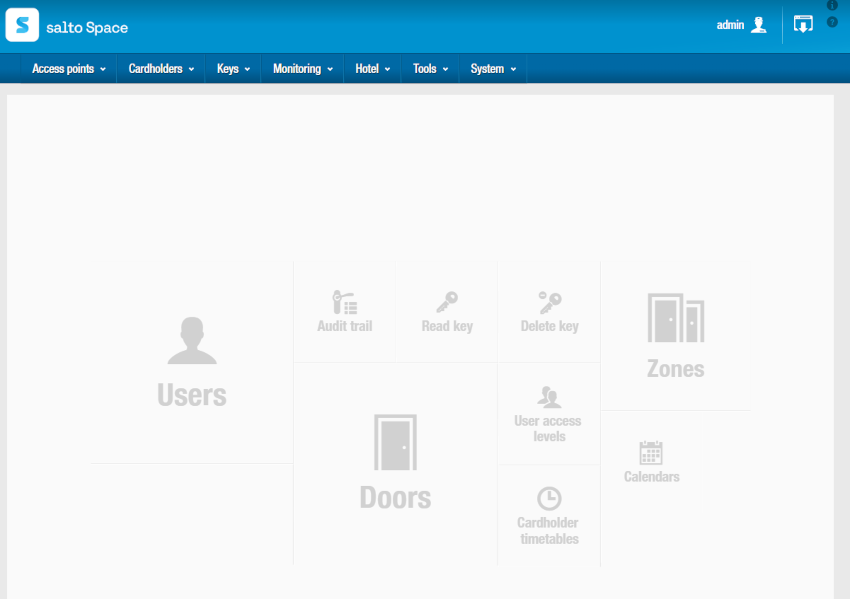Open the User access levels icon
Image resolution: width=850 pixels, height=599 pixels.
pos(549,397)
